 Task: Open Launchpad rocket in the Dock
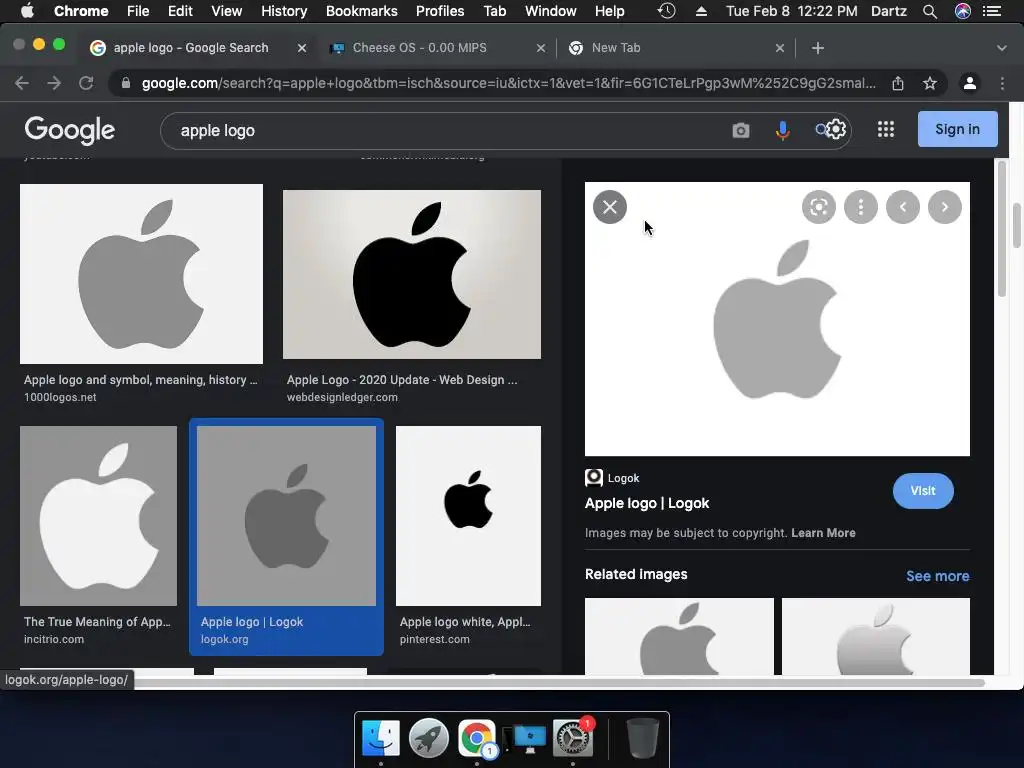click(x=429, y=738)
